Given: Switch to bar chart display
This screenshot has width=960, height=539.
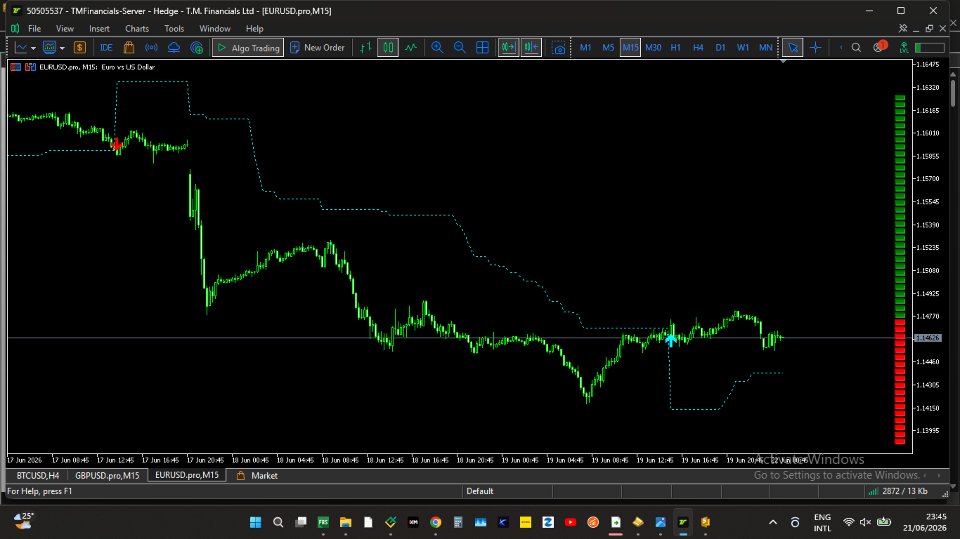Looking at the screenshot, I should tap(366, 47).
